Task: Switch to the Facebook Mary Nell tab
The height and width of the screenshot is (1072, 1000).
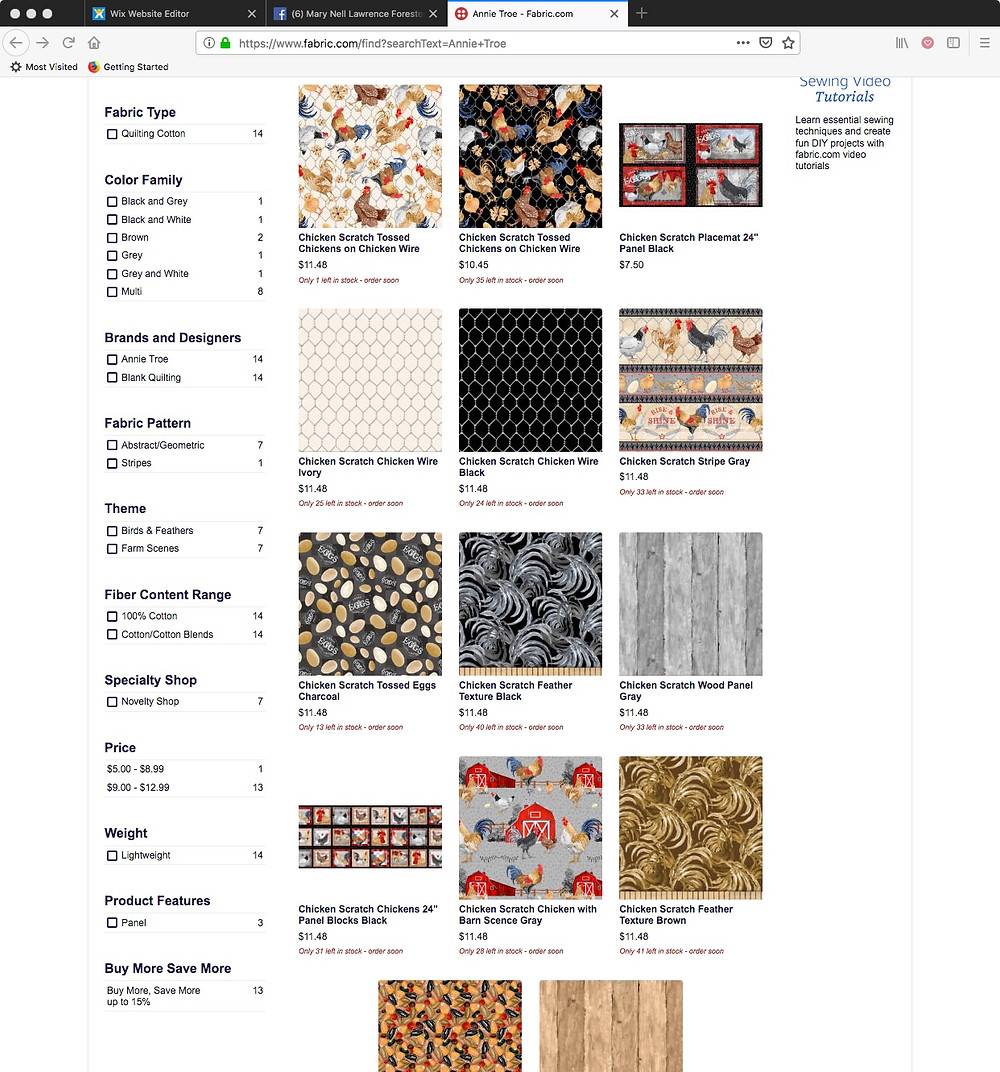Action: 356,14
